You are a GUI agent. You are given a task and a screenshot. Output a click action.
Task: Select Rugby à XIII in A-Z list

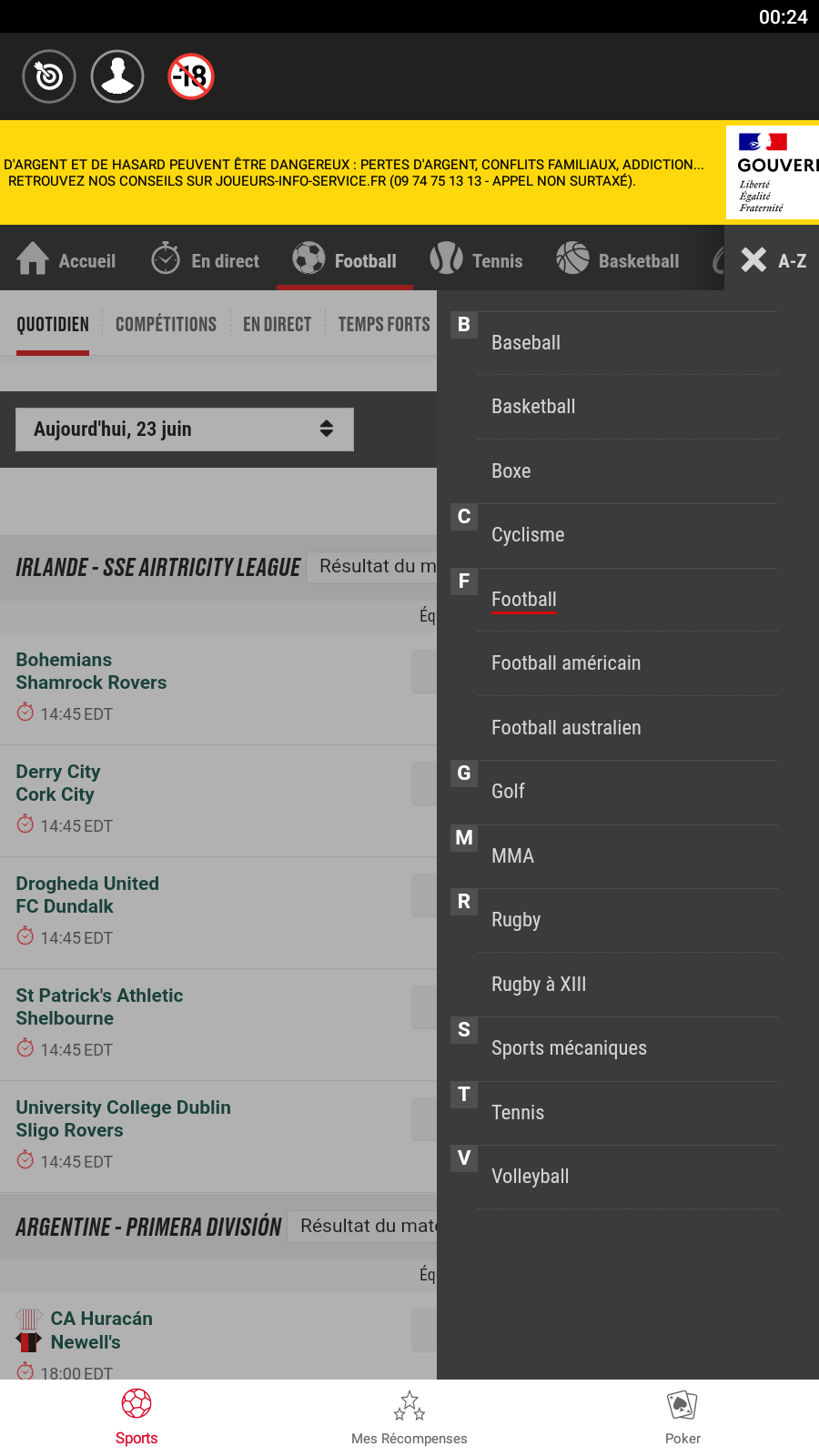[539, 985]
